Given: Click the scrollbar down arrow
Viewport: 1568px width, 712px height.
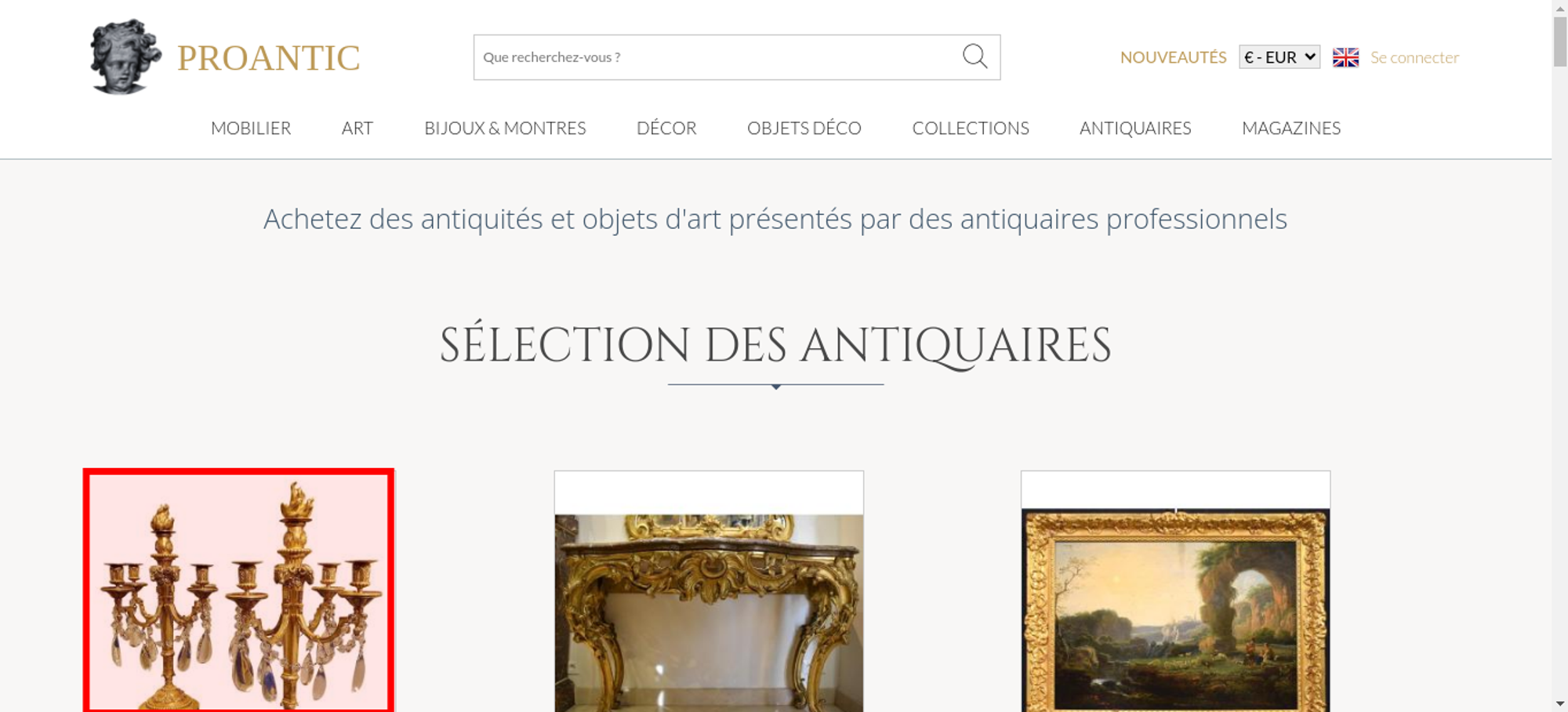Looking at the screenshot, I should click(x=1560, y=703).
